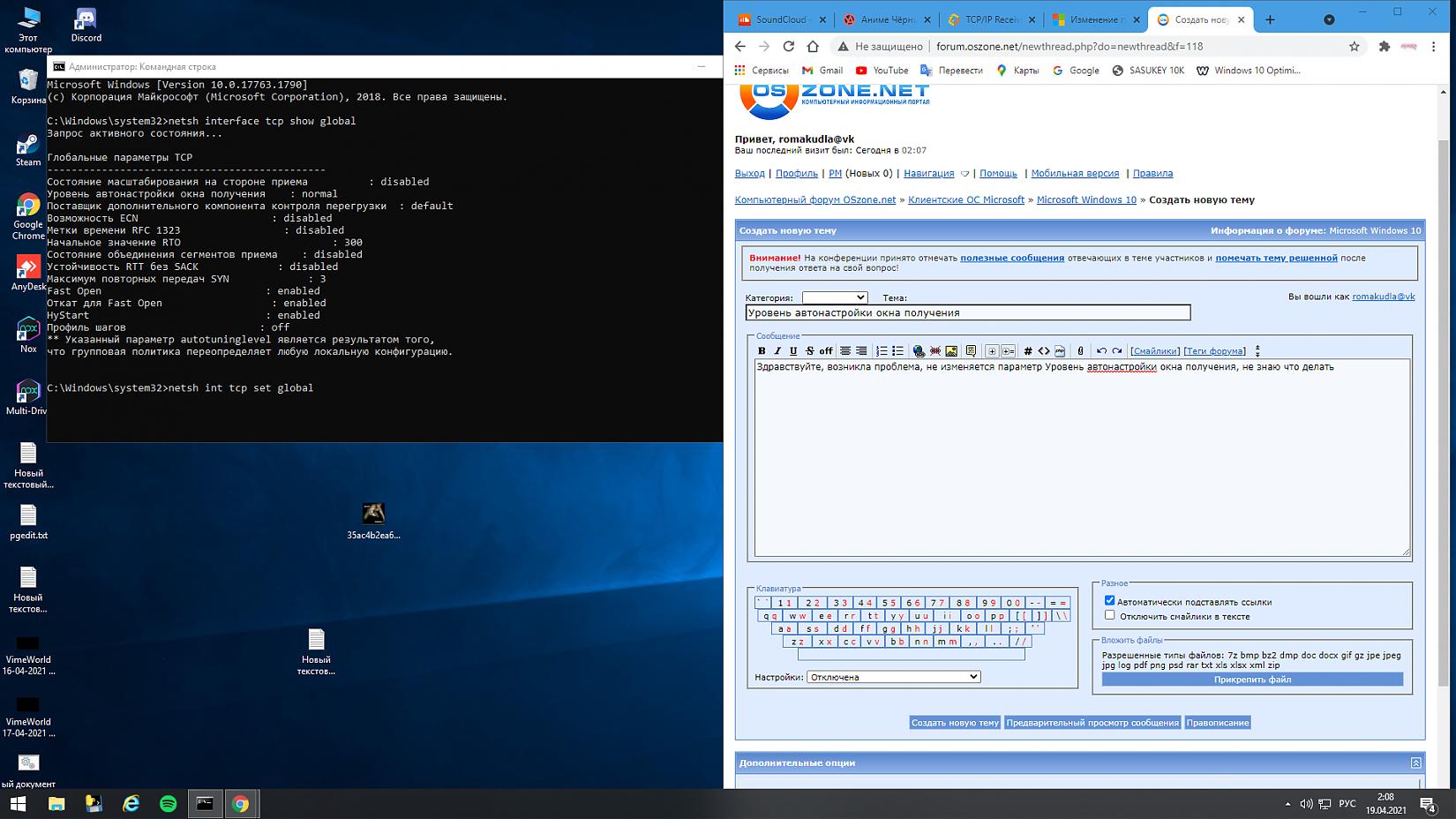Viewport: 1456px width, 819px height.
Task: Open the keyboard Настройки dropdown
Action: [893, 677]
